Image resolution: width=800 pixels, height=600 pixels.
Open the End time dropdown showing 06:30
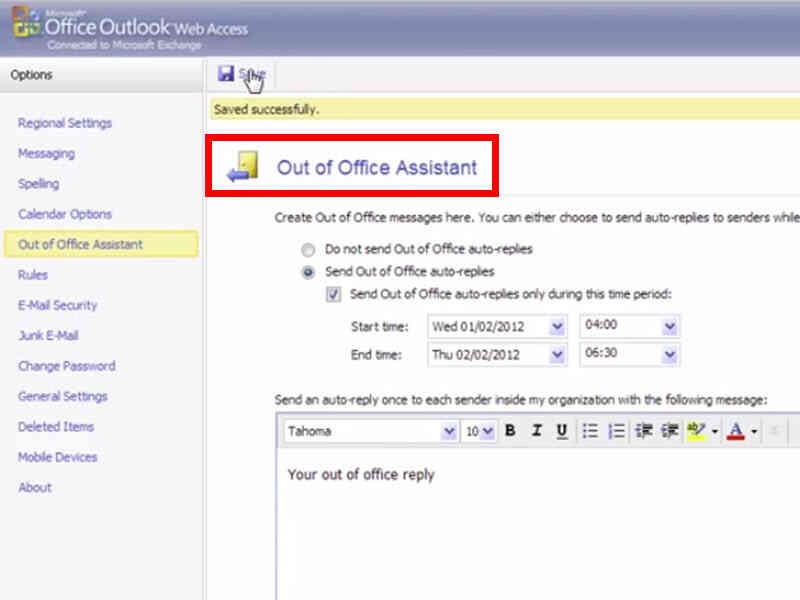[x=670, y=354]
